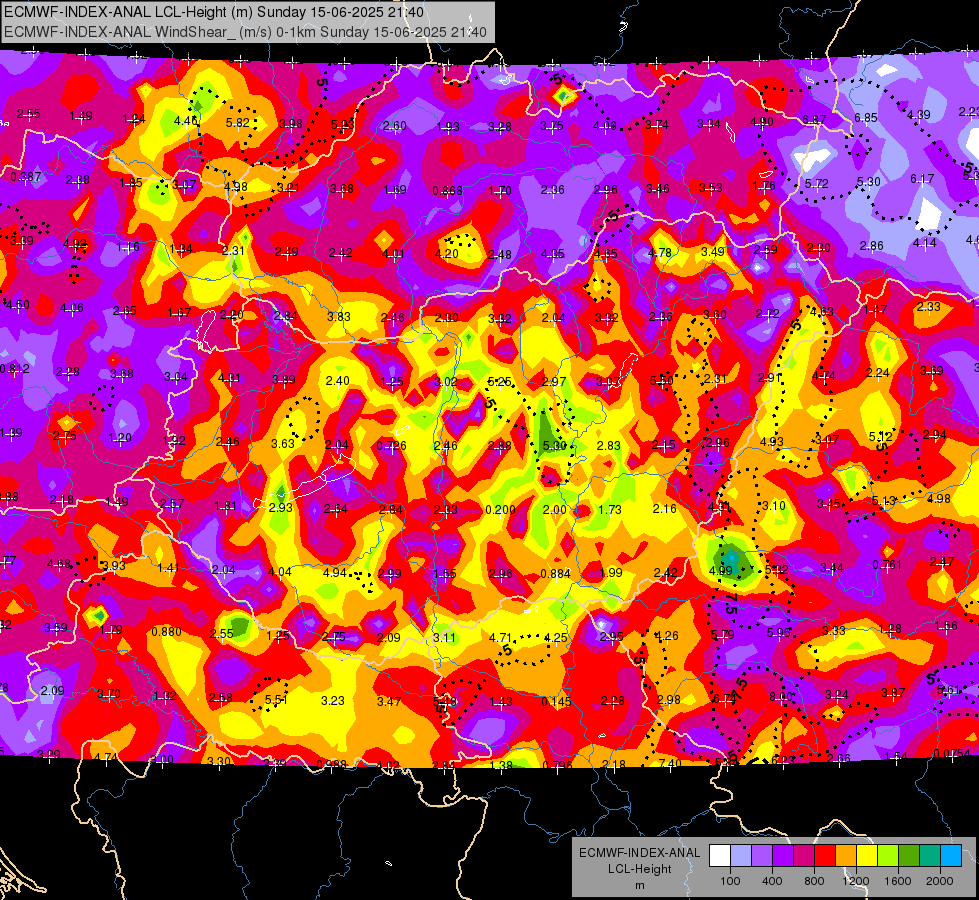Choose the red legend swatch
Image resolution: width=979 pixels, height=900 pixels.
tap(825, 856)
